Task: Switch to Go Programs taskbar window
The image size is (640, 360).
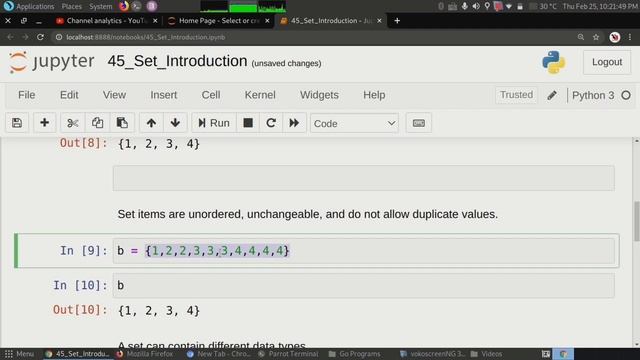Action: (354, 354)
